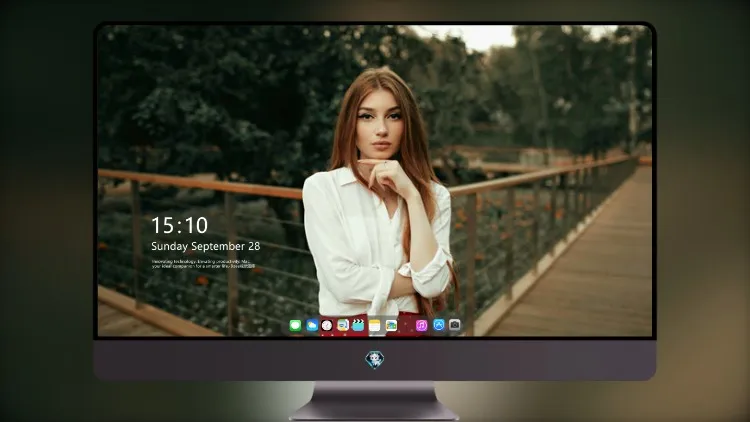Screen dimensions: 750x422
Task: Click the Sunday September 28 date text
Action: pyautogui.click(x=206, y=246)
